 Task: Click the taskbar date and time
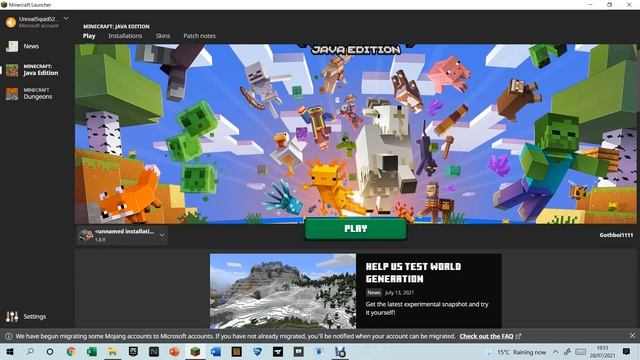click(602, 351)
